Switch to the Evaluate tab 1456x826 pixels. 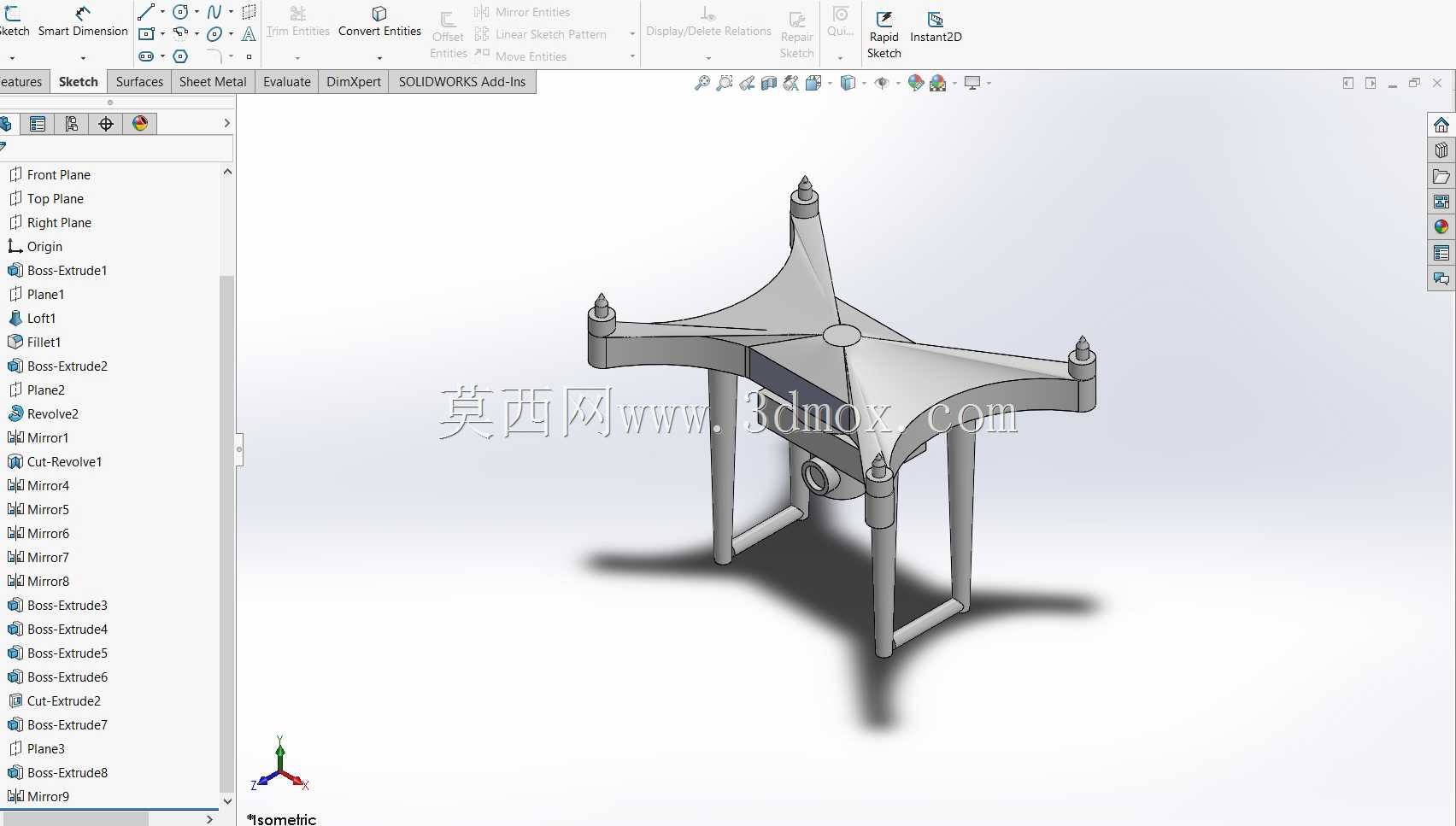287,82
